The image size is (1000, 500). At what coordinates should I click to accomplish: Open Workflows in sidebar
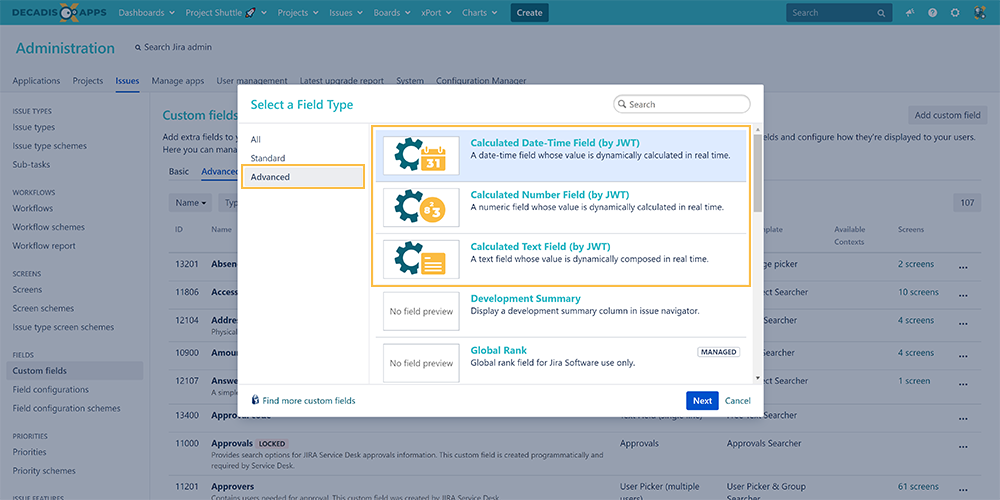point(33,208)
